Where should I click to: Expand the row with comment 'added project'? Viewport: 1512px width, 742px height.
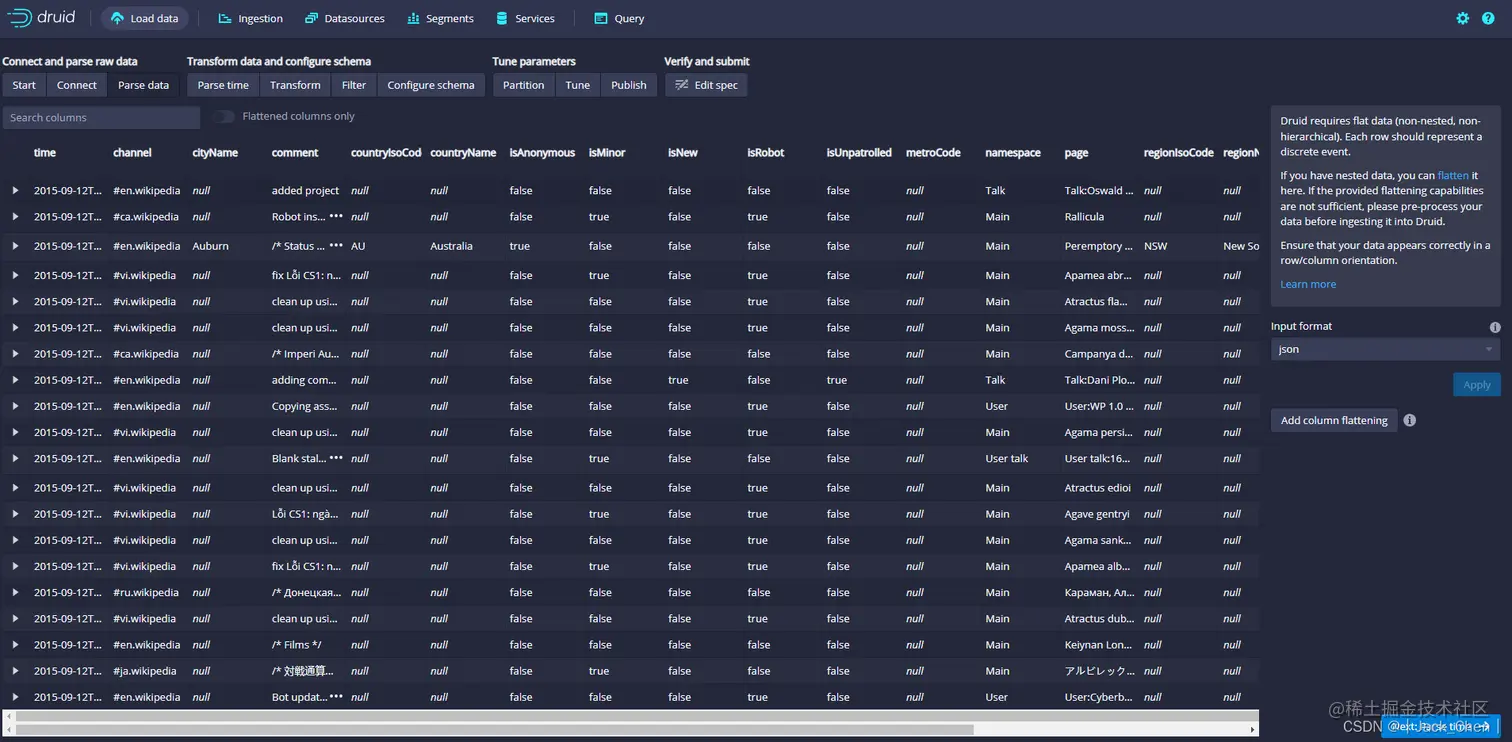point(15,190)
